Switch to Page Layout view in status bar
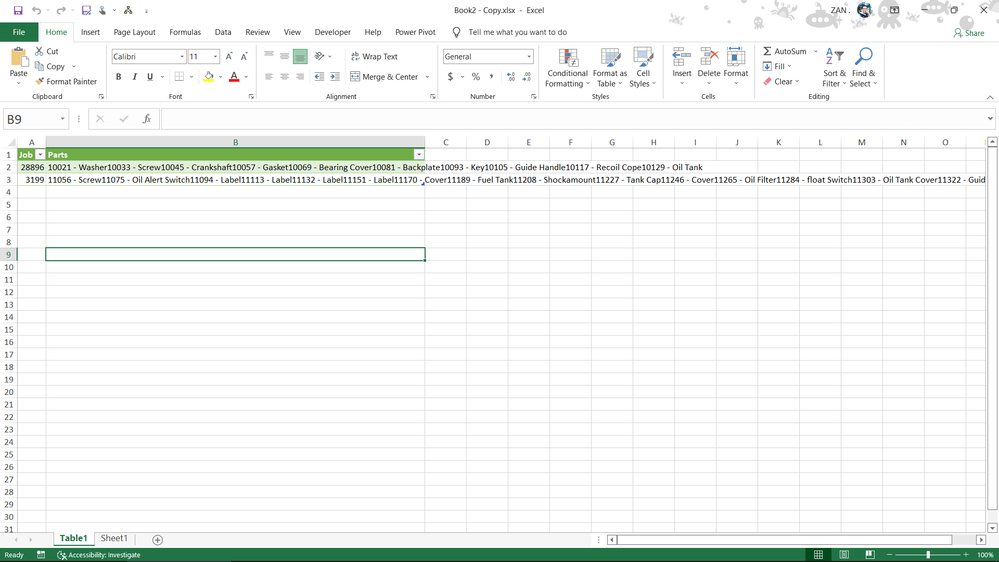 point(844,555)
